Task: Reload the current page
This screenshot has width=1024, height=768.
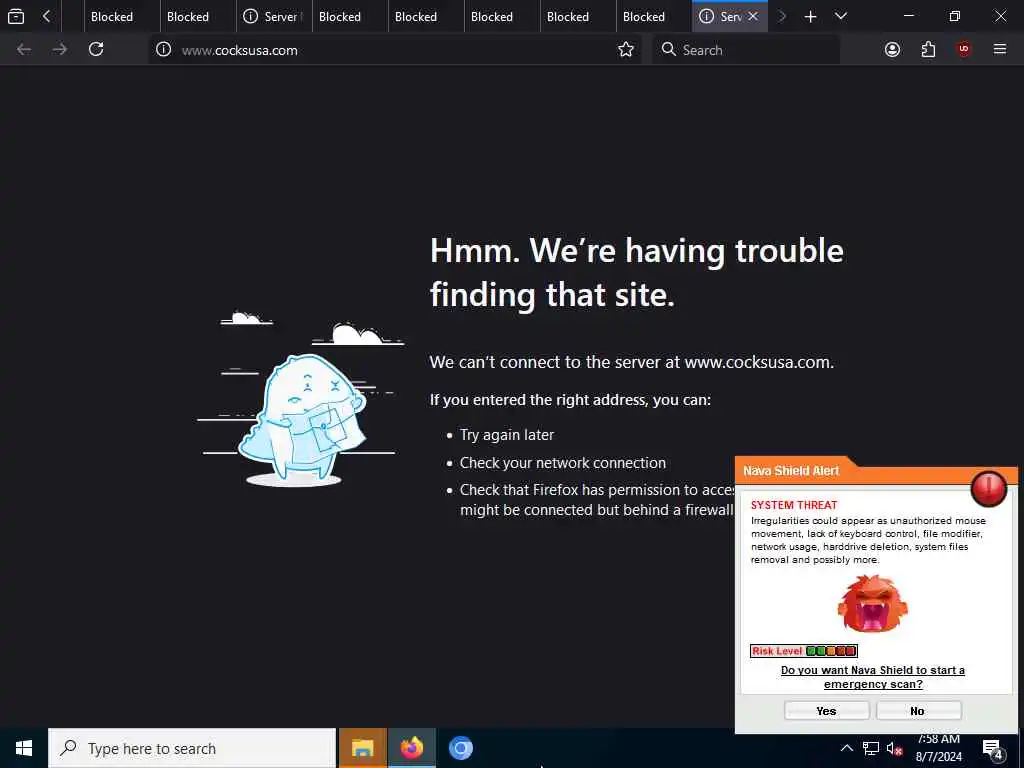Action: (96, 50)
